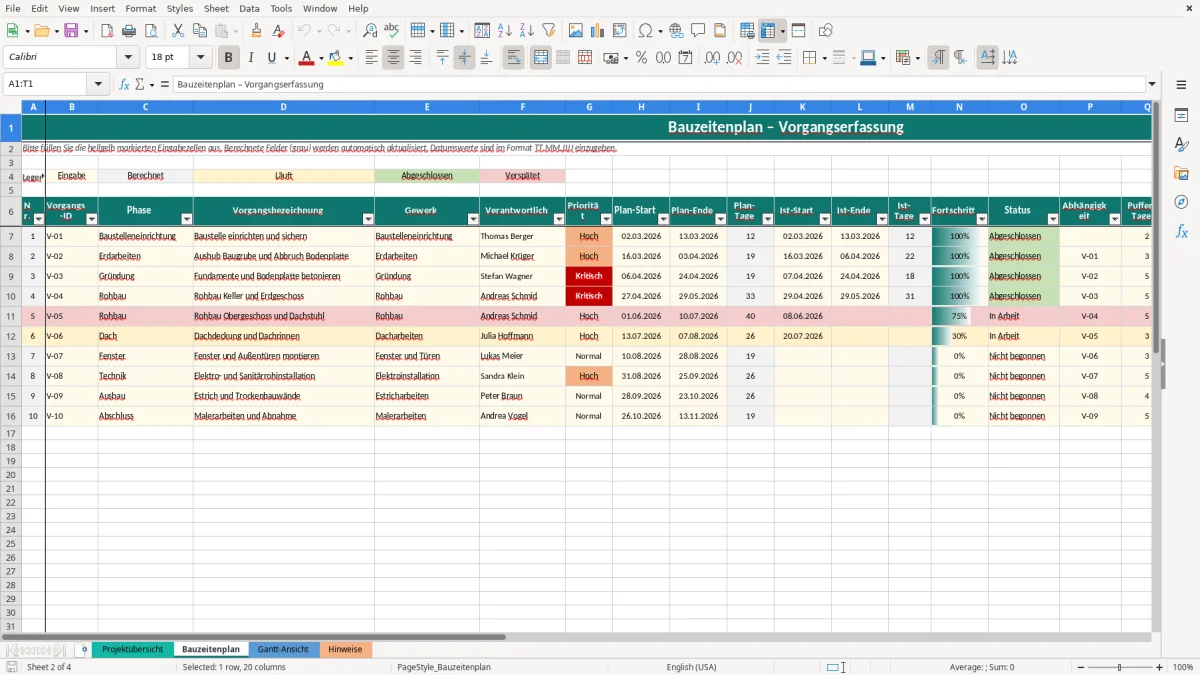Switch to the Gantt-Ansicht sheet tab
The height and width of the screenshot is (675, 1200).
point(283,649)
